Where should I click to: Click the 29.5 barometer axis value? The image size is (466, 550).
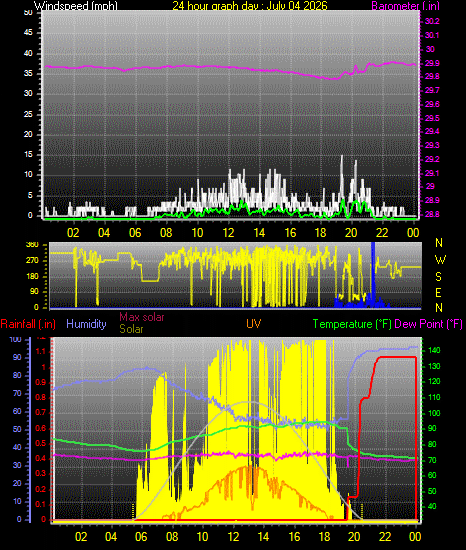(432, 119)
